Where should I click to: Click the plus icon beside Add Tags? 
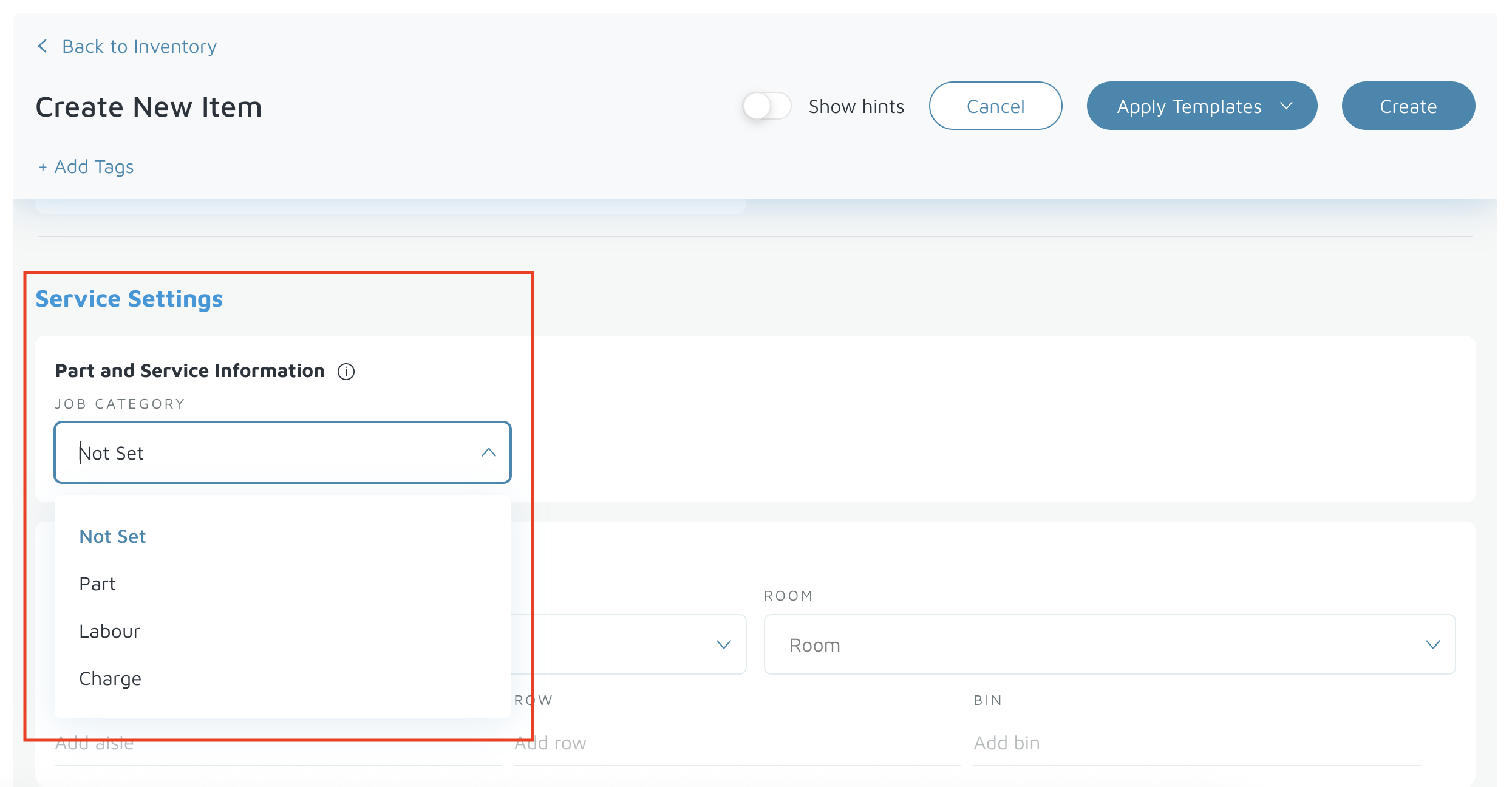tap(43, 168)
